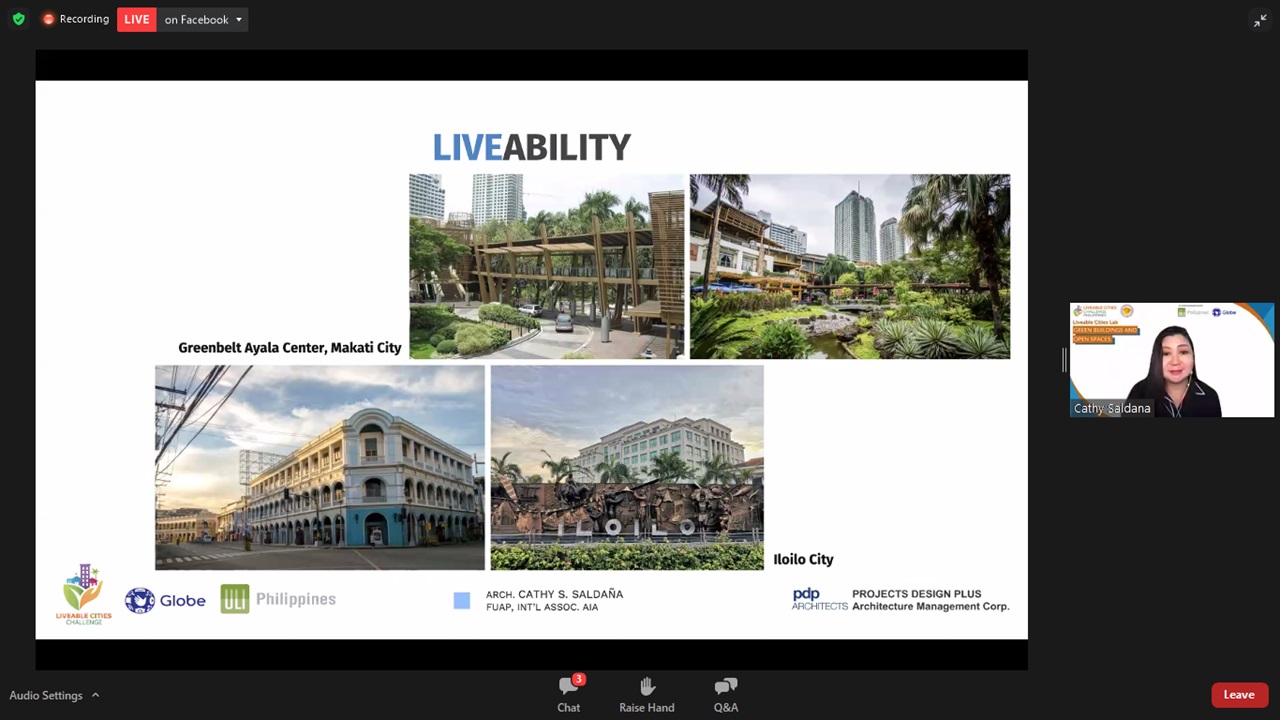Click the red LIVE badge
This screenshot has height=720, width=1280.
(137, 19)
